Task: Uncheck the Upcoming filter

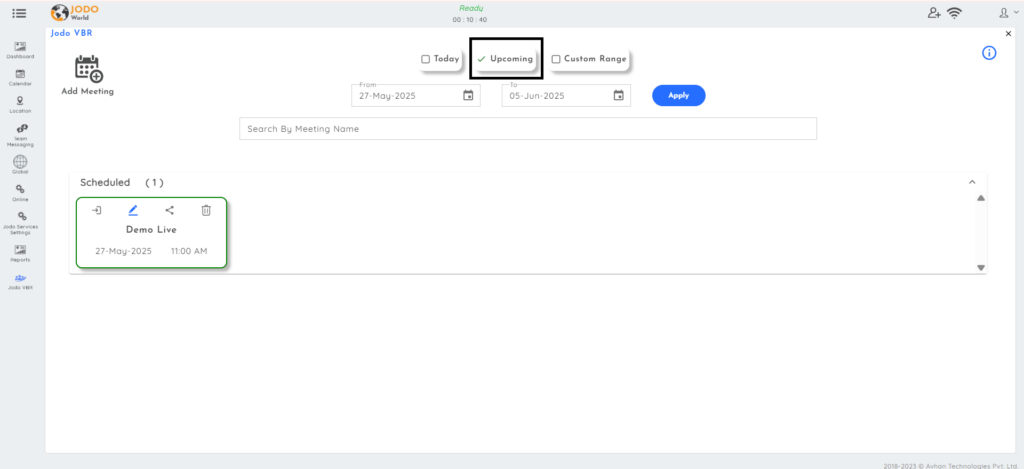Action: coord(481,59)
